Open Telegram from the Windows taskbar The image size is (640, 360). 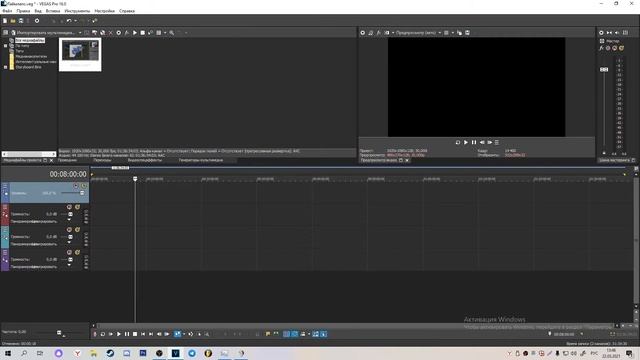192,353
